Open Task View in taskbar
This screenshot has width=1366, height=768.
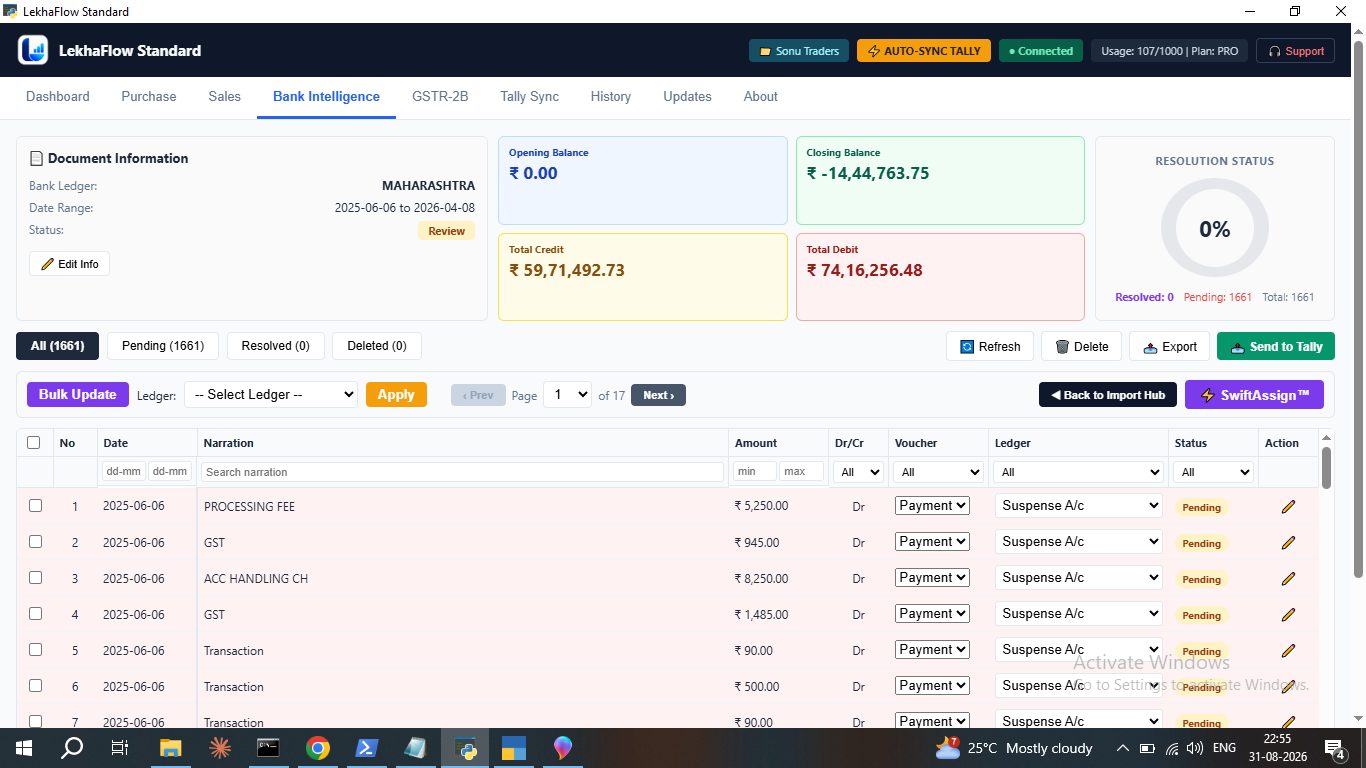click(x=120, y=748)
